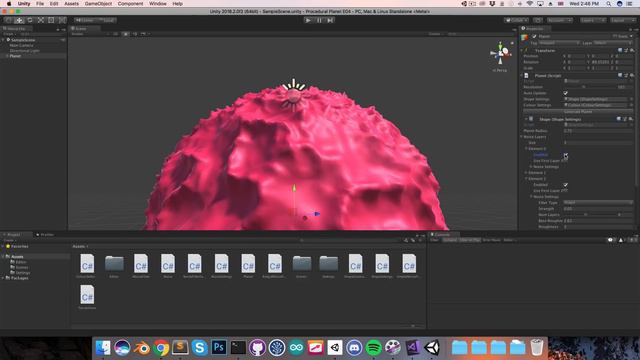Screen dimensions: 640x360
Task: Toggle Global/Local handle rotation button
Action: 106,20
